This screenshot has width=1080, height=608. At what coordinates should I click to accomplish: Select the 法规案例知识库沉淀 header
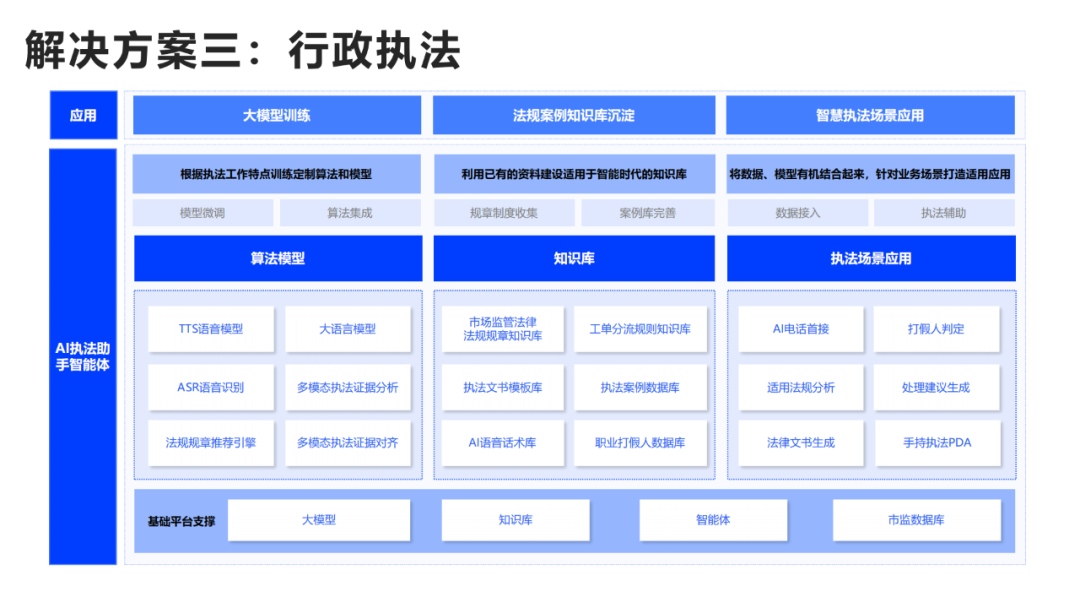pos(574,115)
